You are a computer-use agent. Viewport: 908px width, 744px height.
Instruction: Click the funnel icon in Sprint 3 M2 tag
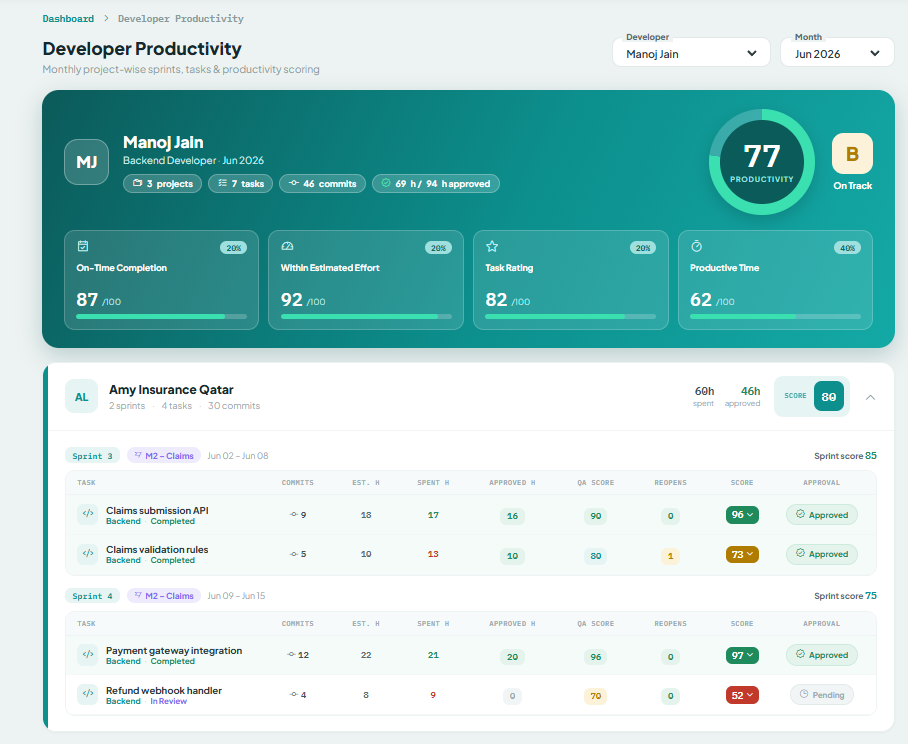tap(138, 455)
